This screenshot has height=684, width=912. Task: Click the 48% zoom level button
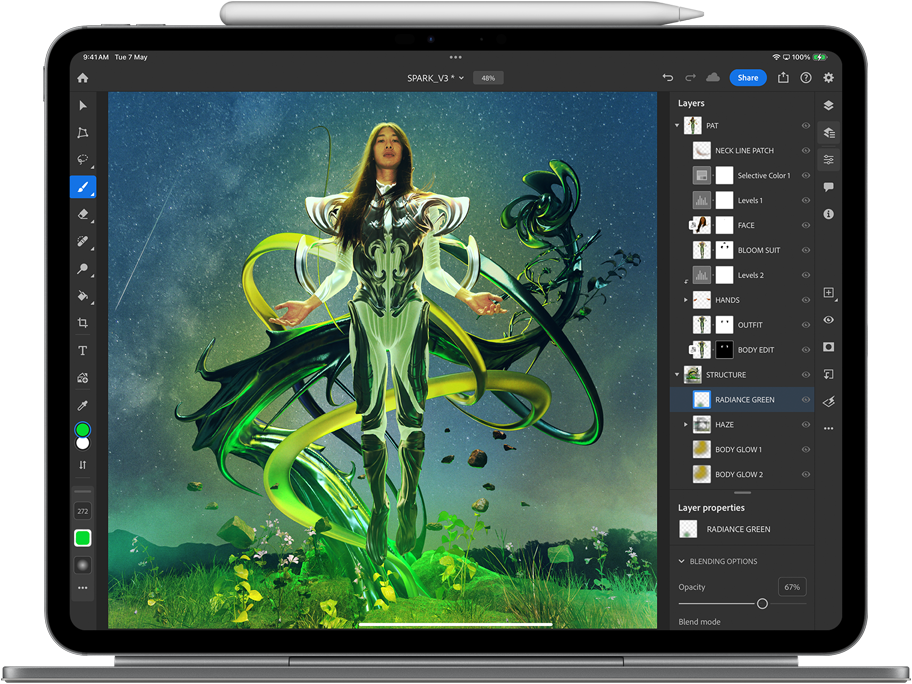coord(488,78)
